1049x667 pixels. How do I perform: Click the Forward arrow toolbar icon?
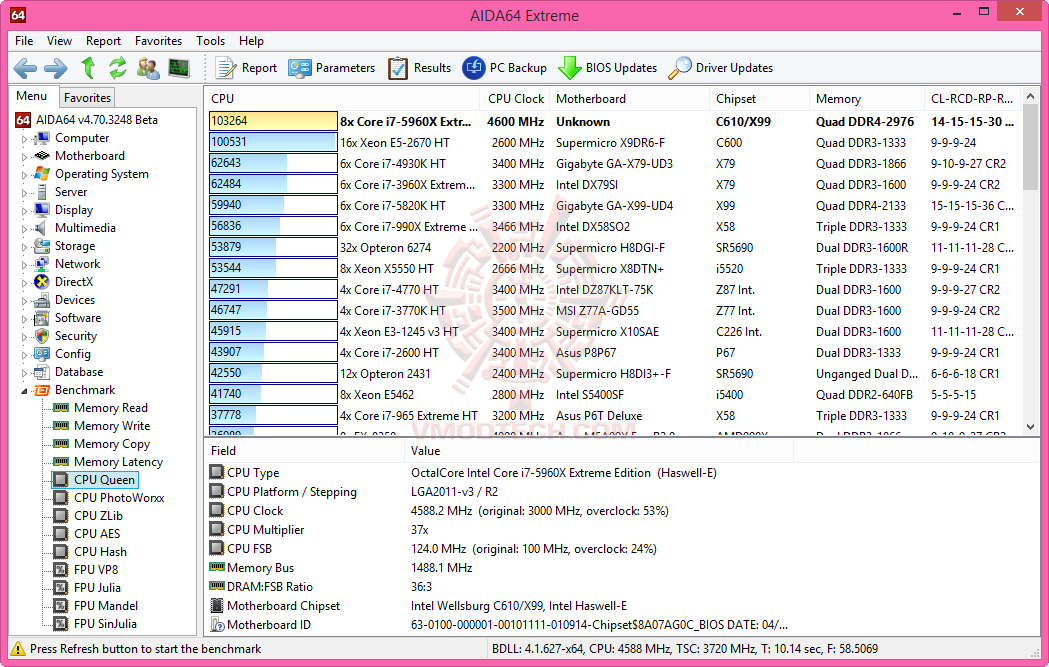point(56,68)
